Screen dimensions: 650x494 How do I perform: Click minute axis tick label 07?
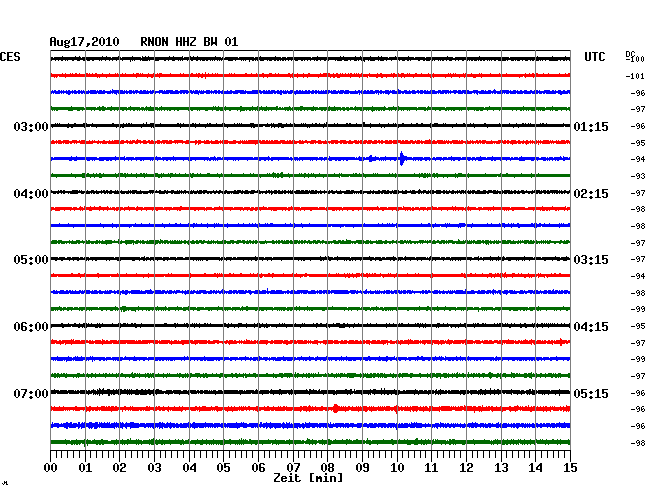pos(293,468)
